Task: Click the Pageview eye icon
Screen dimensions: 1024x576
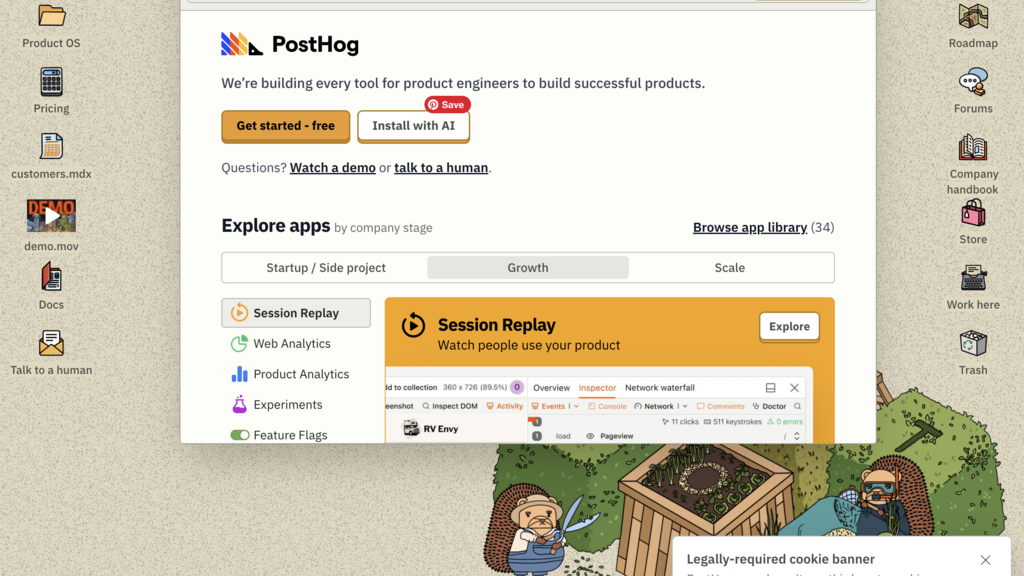Action: click(x=590, y=436)
